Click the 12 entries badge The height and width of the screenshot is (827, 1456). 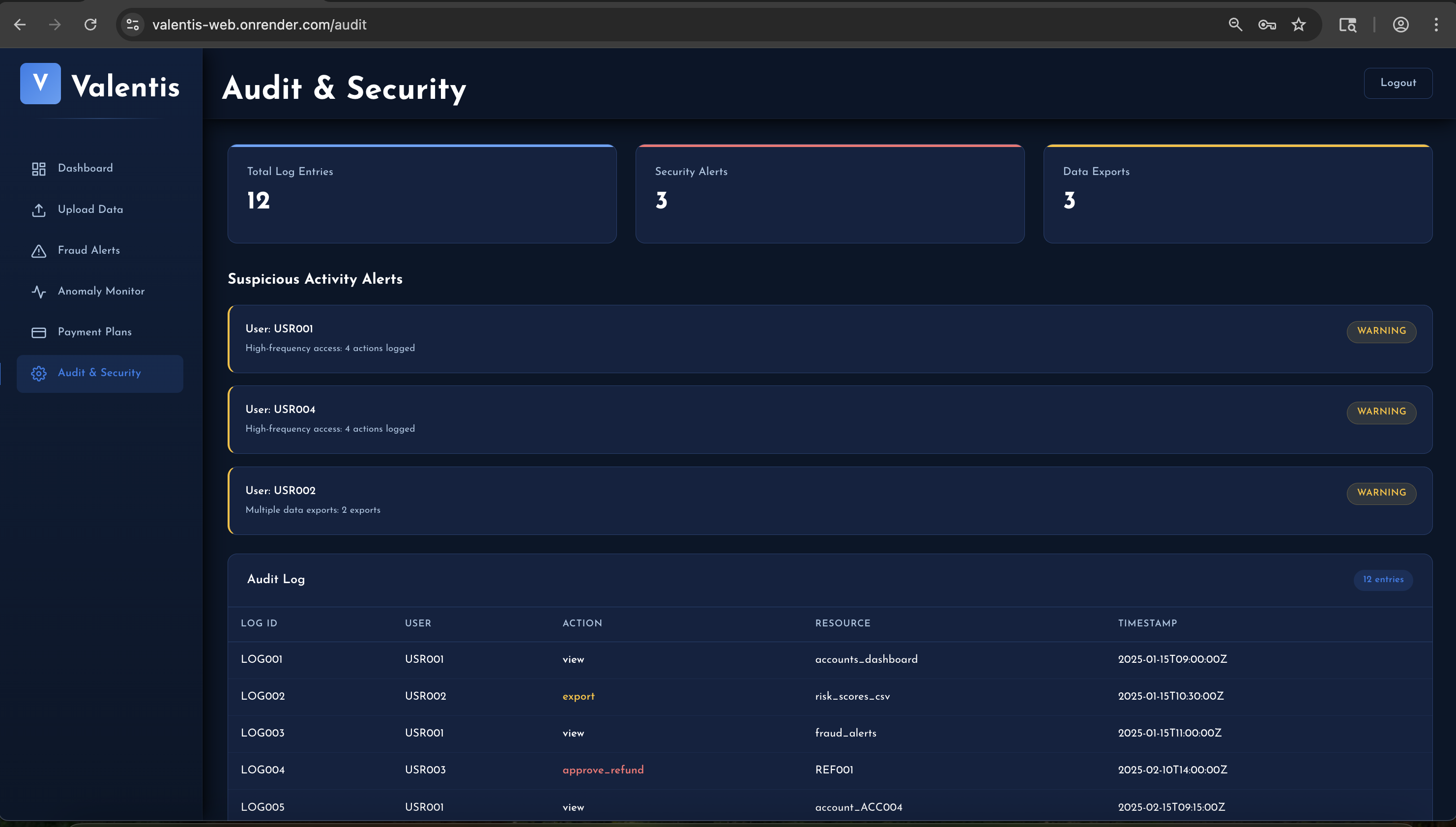pos(1383,579)
